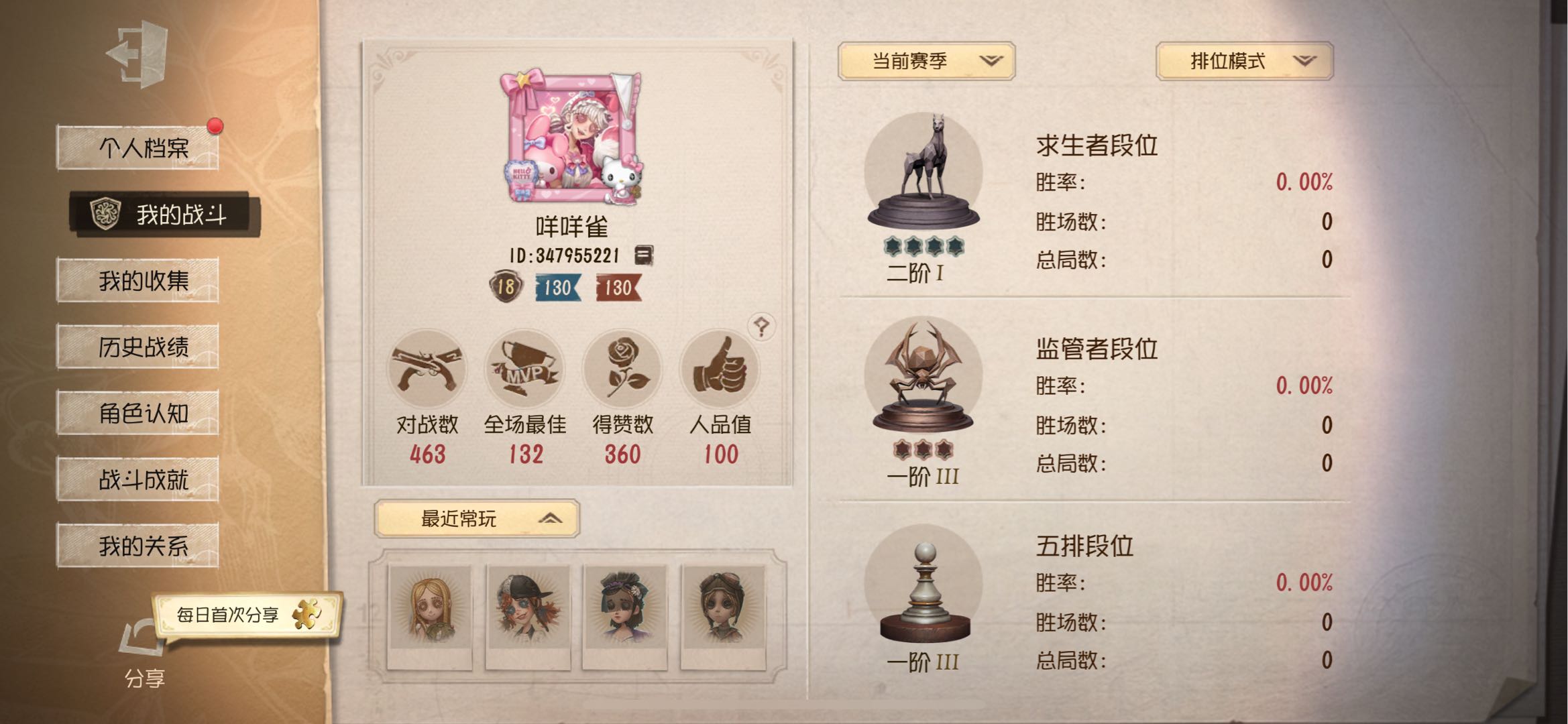Click the exit door icon
1568x724 pixels.
(137, 54)
